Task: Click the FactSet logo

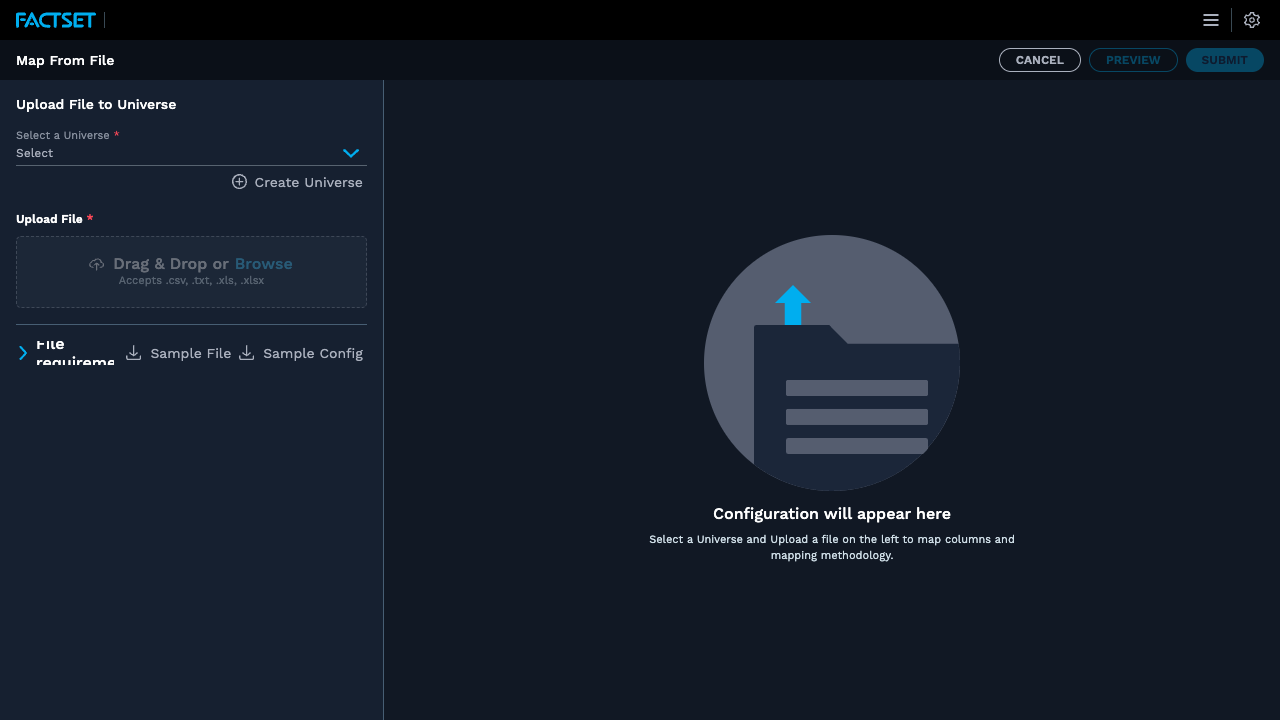Action: pyautogui.click(x=56, y=20)
